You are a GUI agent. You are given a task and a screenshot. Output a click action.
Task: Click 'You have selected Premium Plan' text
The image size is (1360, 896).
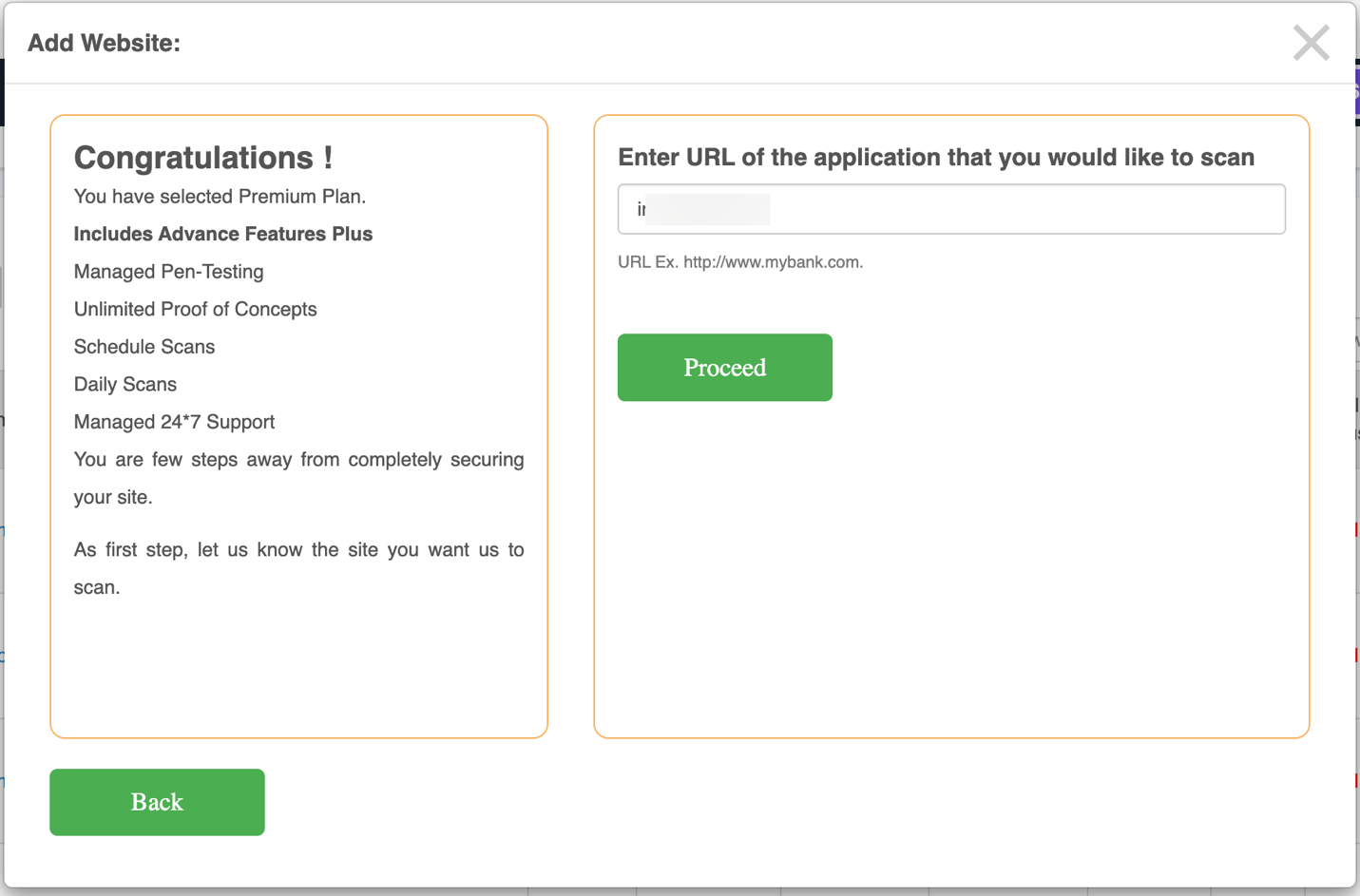(x=220, y=197)
